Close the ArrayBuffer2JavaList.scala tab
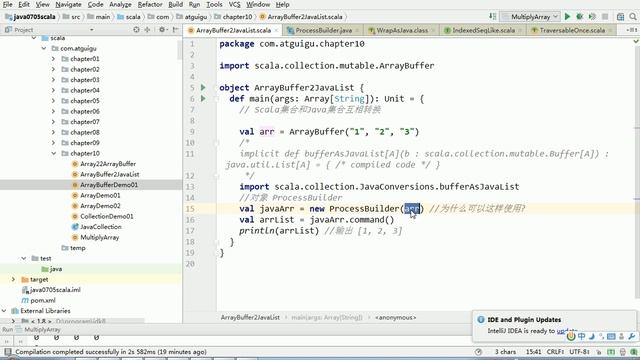Screen dimensions: 640x360 click(x=276, y=30)
